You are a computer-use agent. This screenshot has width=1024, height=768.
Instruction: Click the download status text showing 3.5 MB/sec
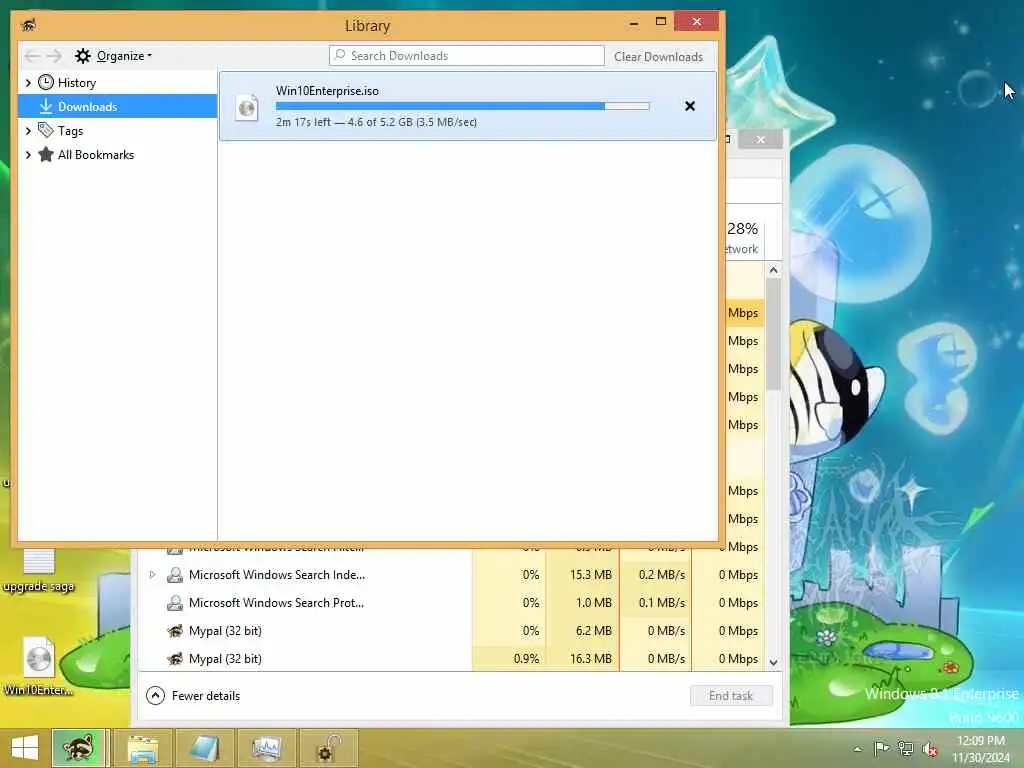coord(376,122)
